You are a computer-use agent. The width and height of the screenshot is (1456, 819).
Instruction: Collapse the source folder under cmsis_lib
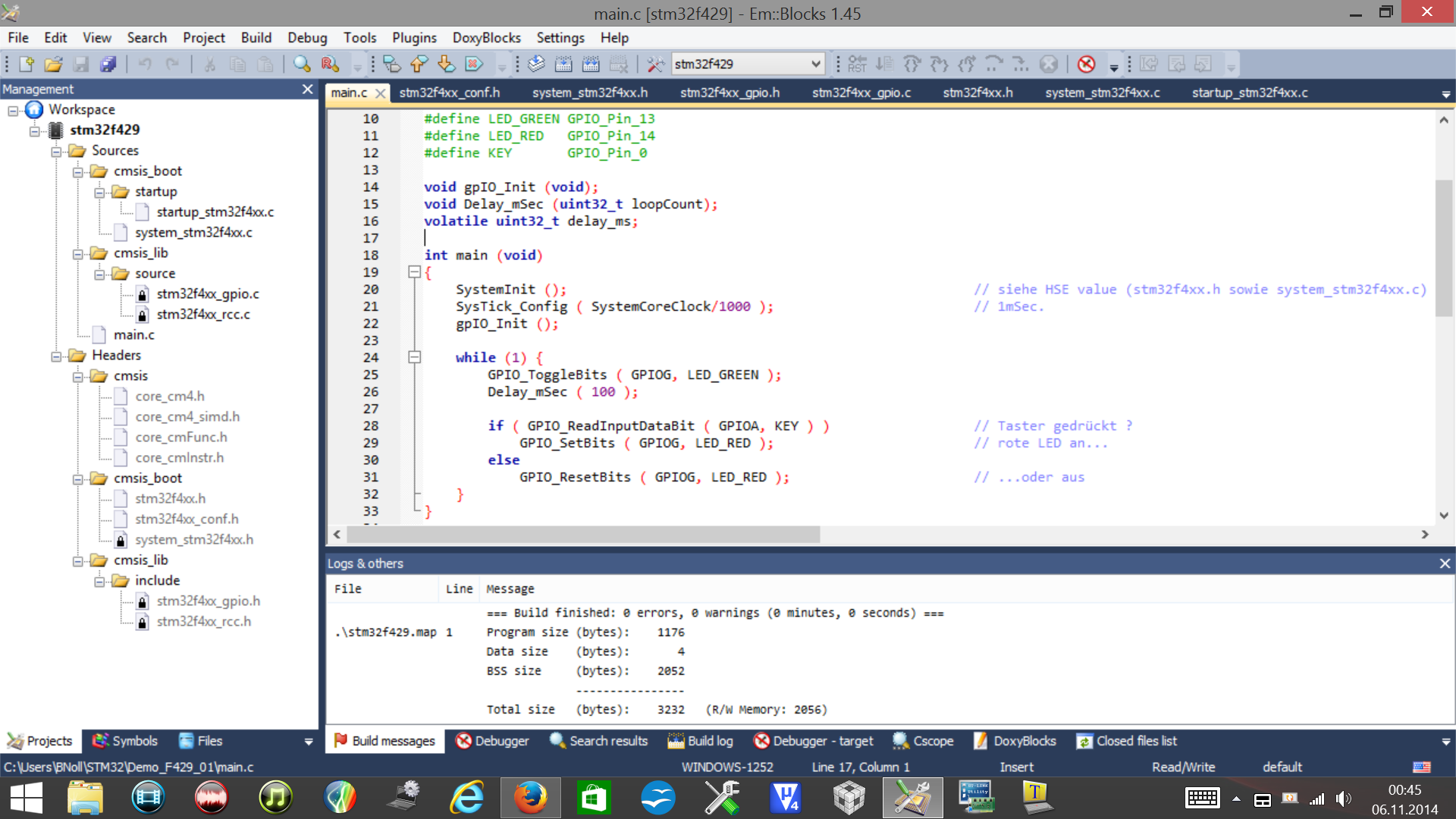click(99, 275)
